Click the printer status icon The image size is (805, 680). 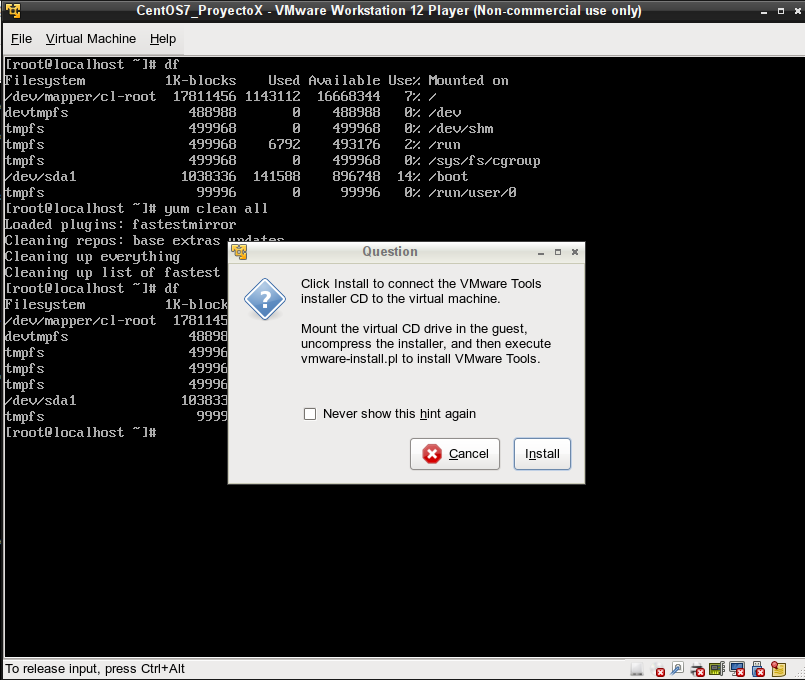697,669
